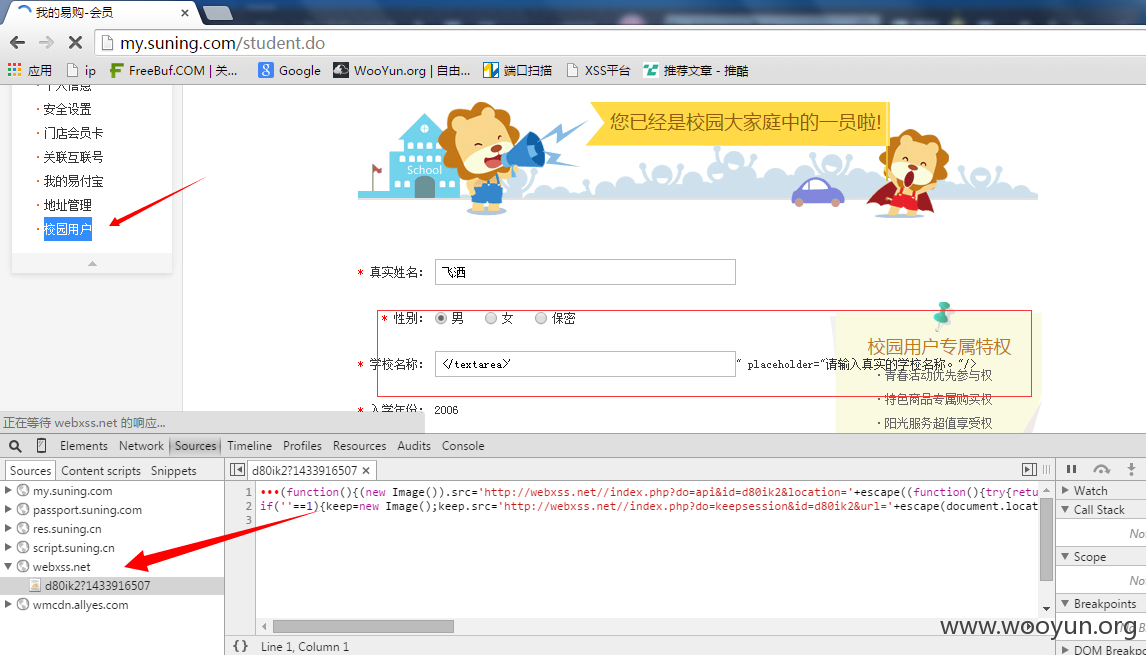Open the Google bookmark
Screen dimensions: 1146x655
point(290,70)
